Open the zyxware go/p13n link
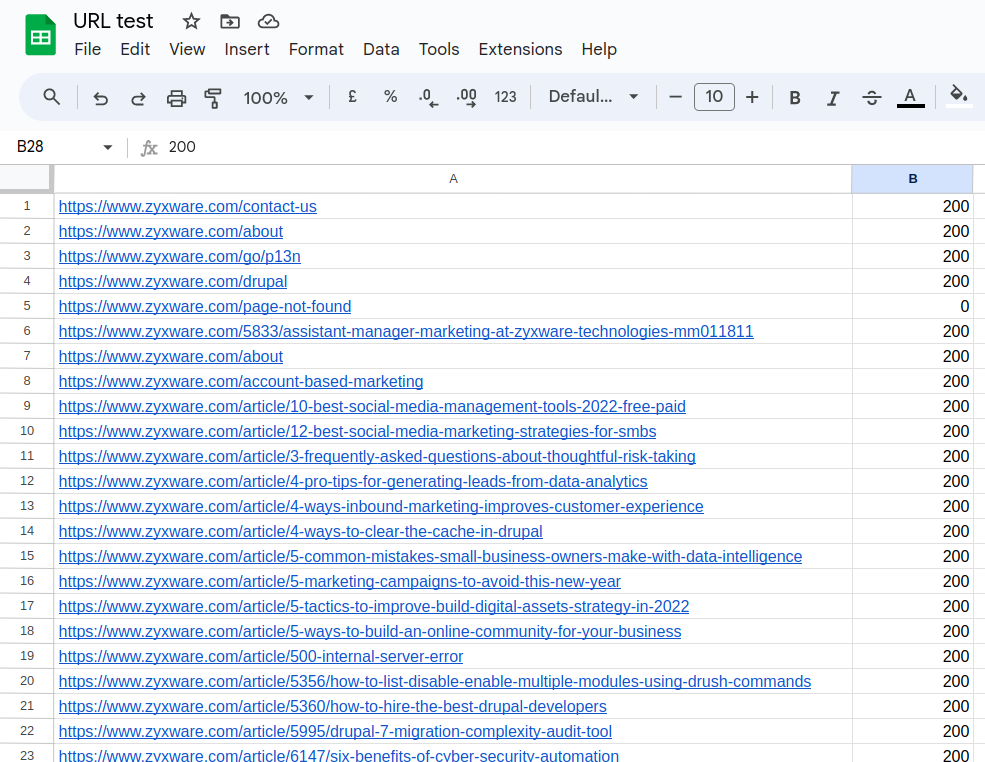 point(180,256)
